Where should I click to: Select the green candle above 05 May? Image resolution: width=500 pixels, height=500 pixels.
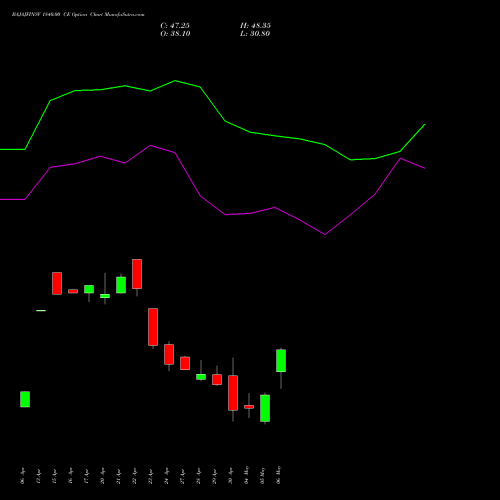tap(265, 408)
